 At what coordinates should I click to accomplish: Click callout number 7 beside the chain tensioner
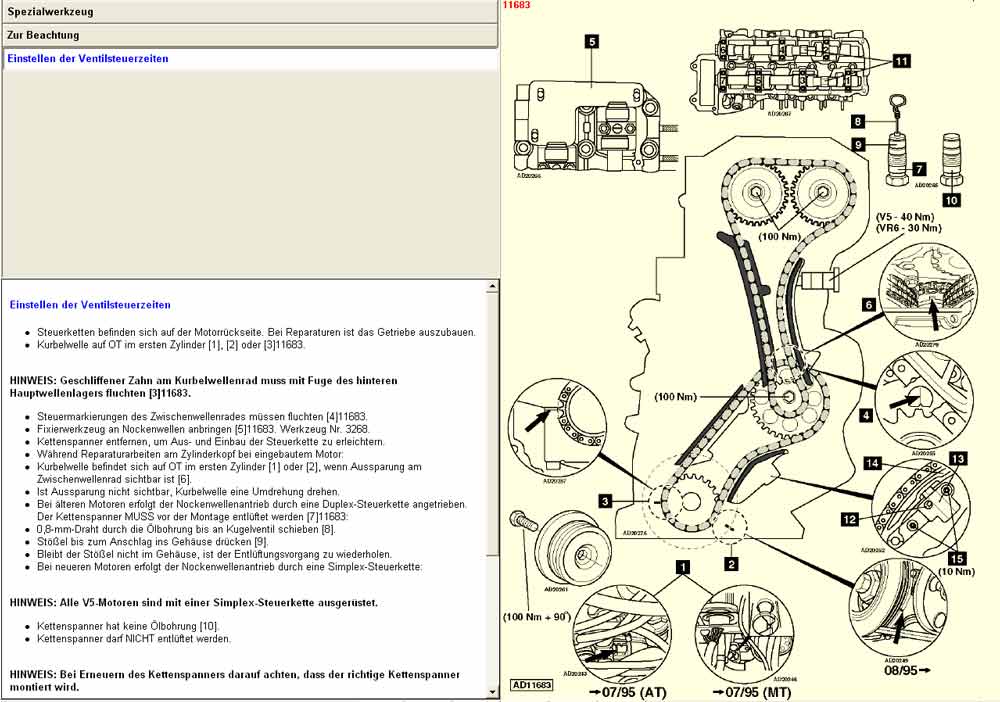(918, 169)
